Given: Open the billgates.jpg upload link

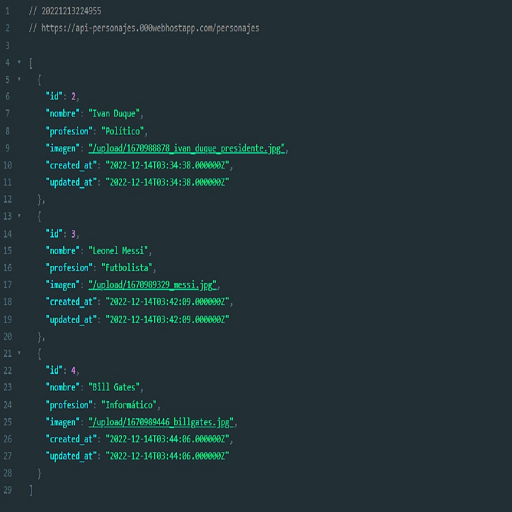Looking at the screenshot, I should pyautogui.click(x=161, y=422).
